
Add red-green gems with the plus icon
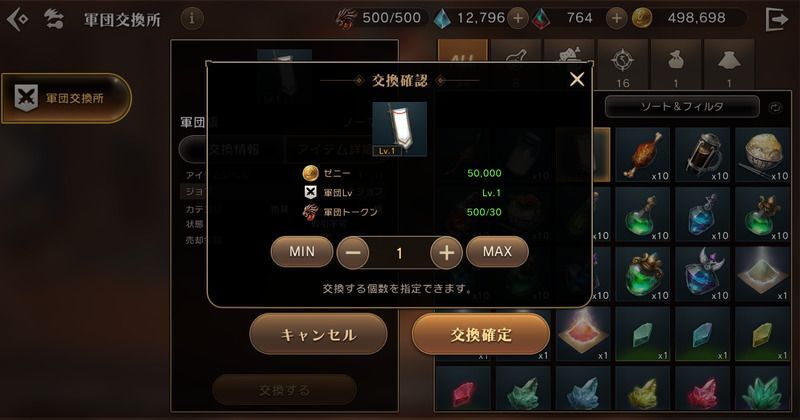[x=616, y=18]
